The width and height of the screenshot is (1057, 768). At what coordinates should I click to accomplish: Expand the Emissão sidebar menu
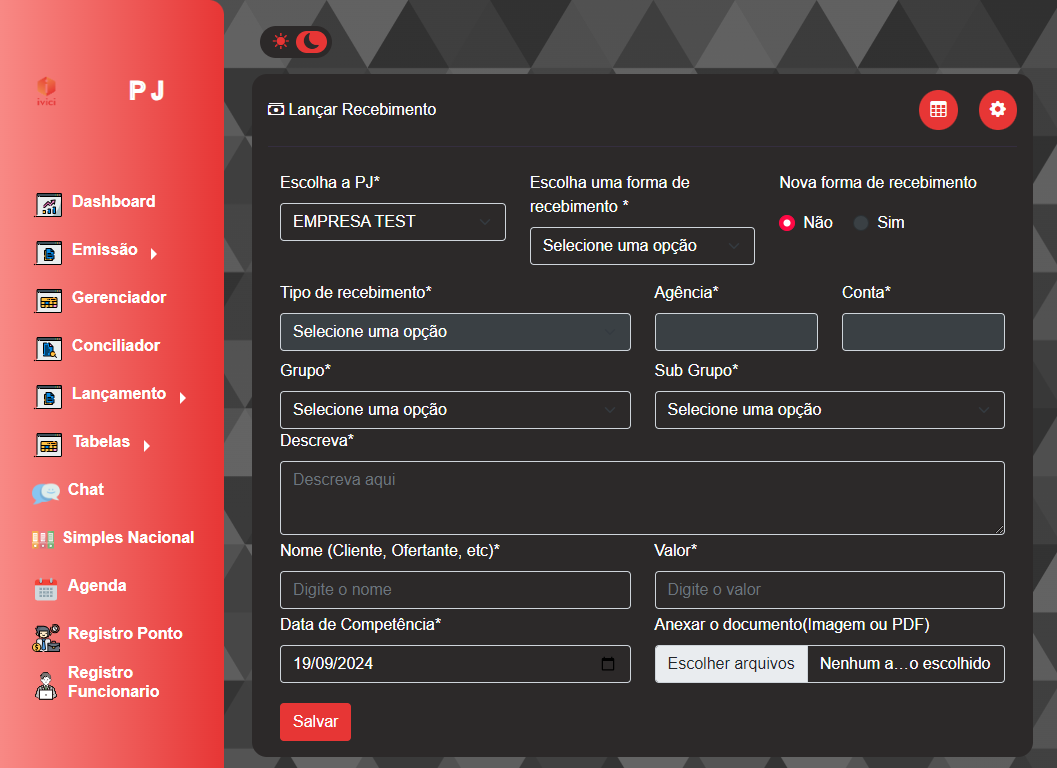click(x=104, y=250)
